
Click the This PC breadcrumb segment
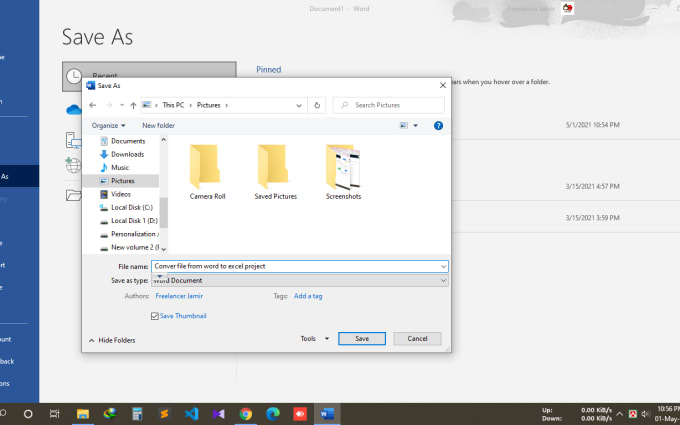click(173, 105)
